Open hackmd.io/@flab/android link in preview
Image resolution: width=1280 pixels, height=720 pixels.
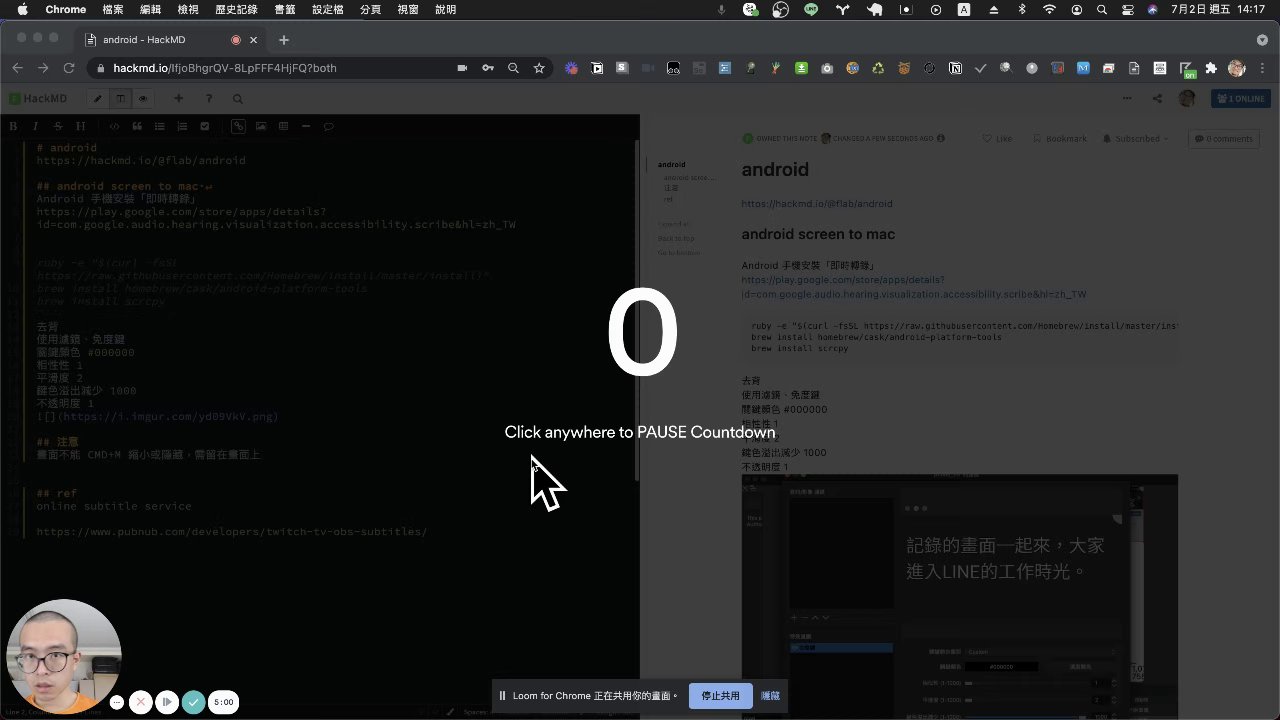tap(817, 204)
